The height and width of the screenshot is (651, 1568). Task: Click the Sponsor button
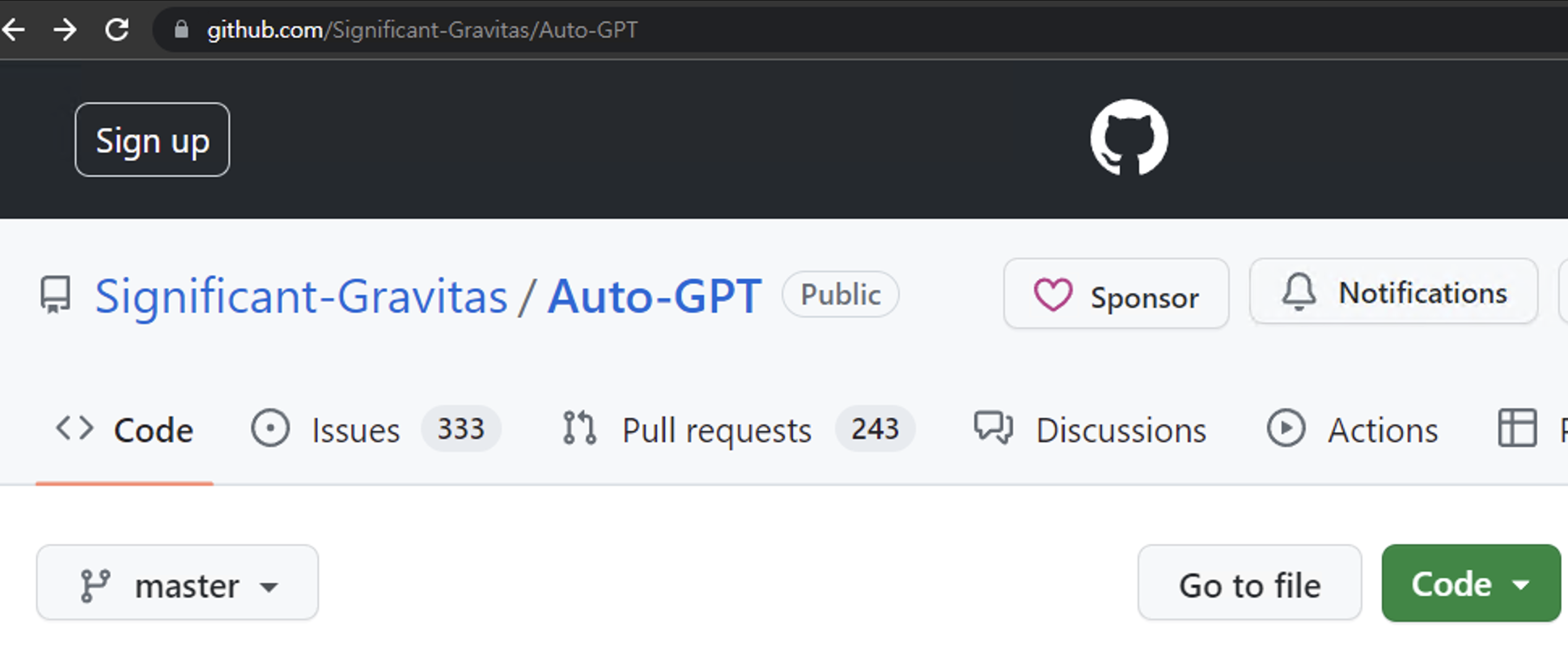point(1116,294)
